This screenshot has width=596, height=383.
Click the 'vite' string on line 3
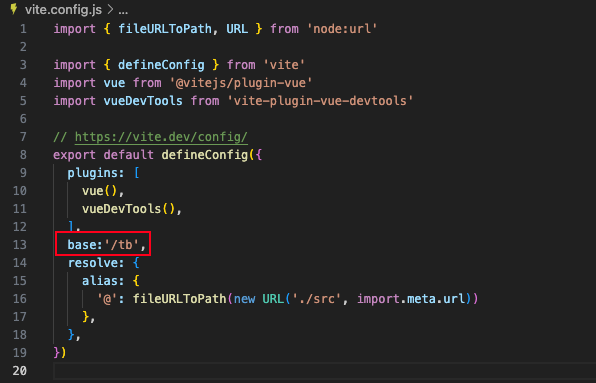click(x=284, y=65)
